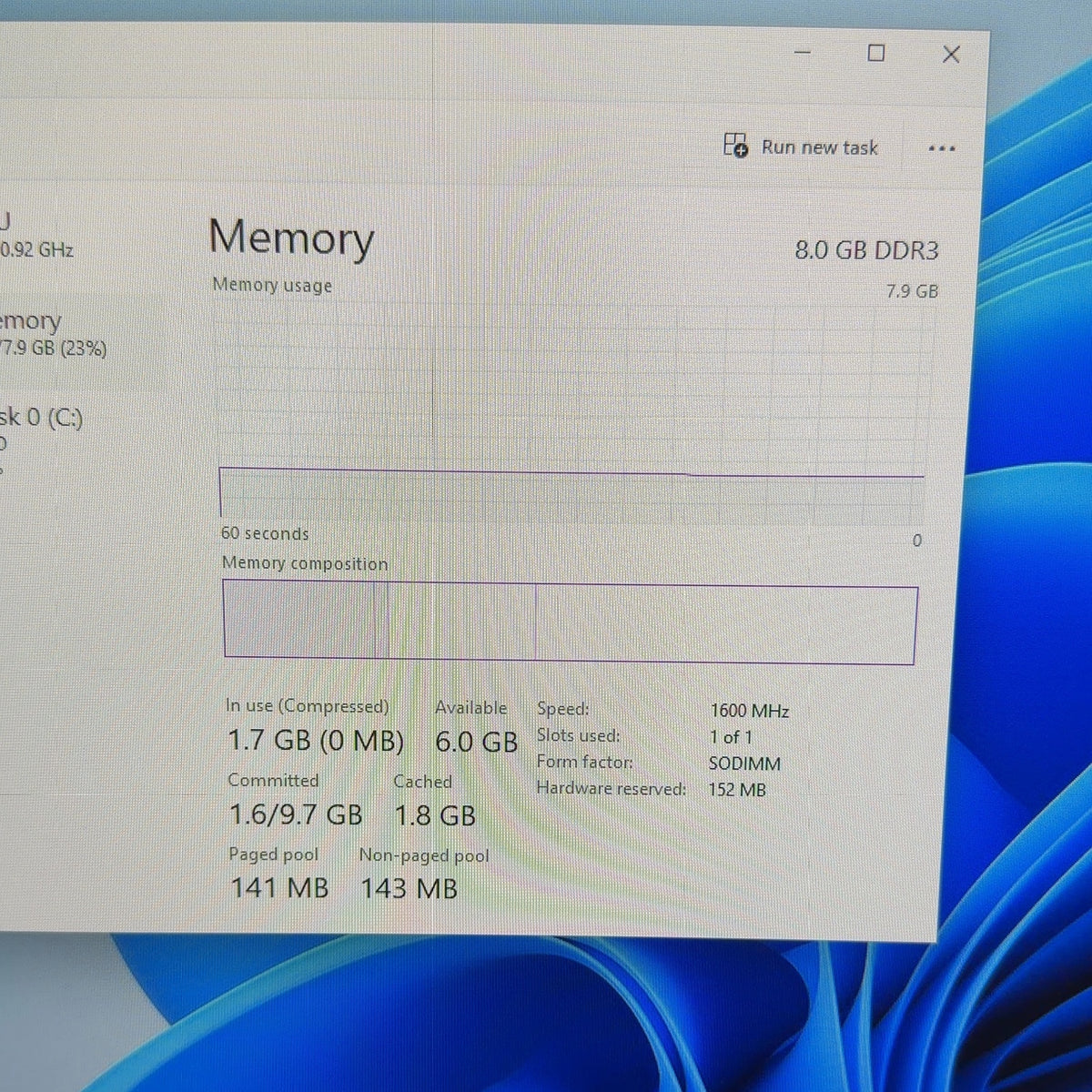Click the 7.9 GB graph maximum label
This screenshot has width=1092, height=1092.
point(912,291)
